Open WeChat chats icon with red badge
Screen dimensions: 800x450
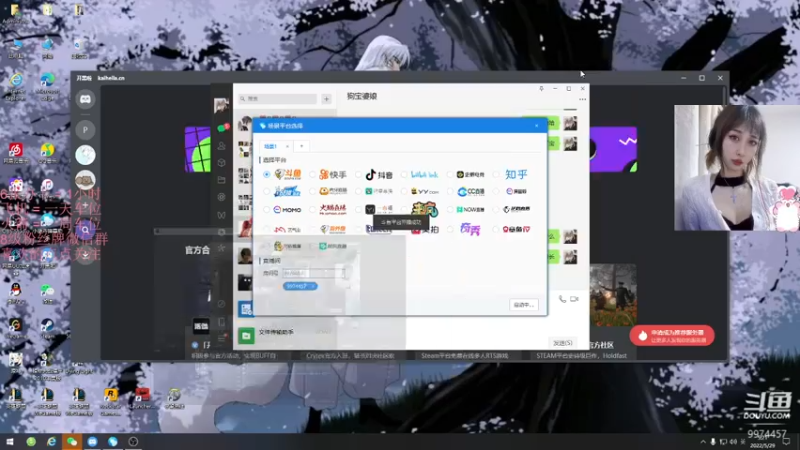(x=222, y=128)
